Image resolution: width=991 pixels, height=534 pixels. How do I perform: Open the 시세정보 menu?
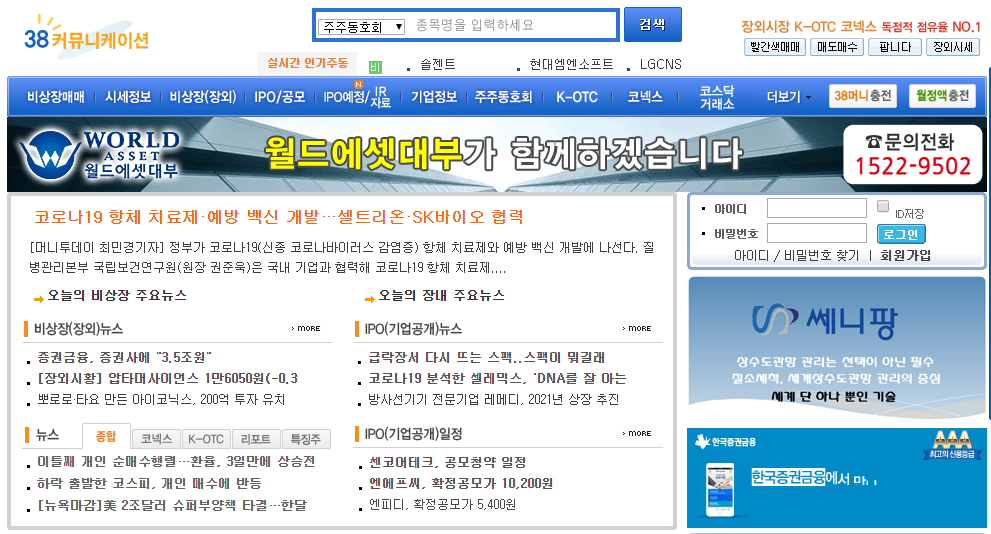pos(128,97)
